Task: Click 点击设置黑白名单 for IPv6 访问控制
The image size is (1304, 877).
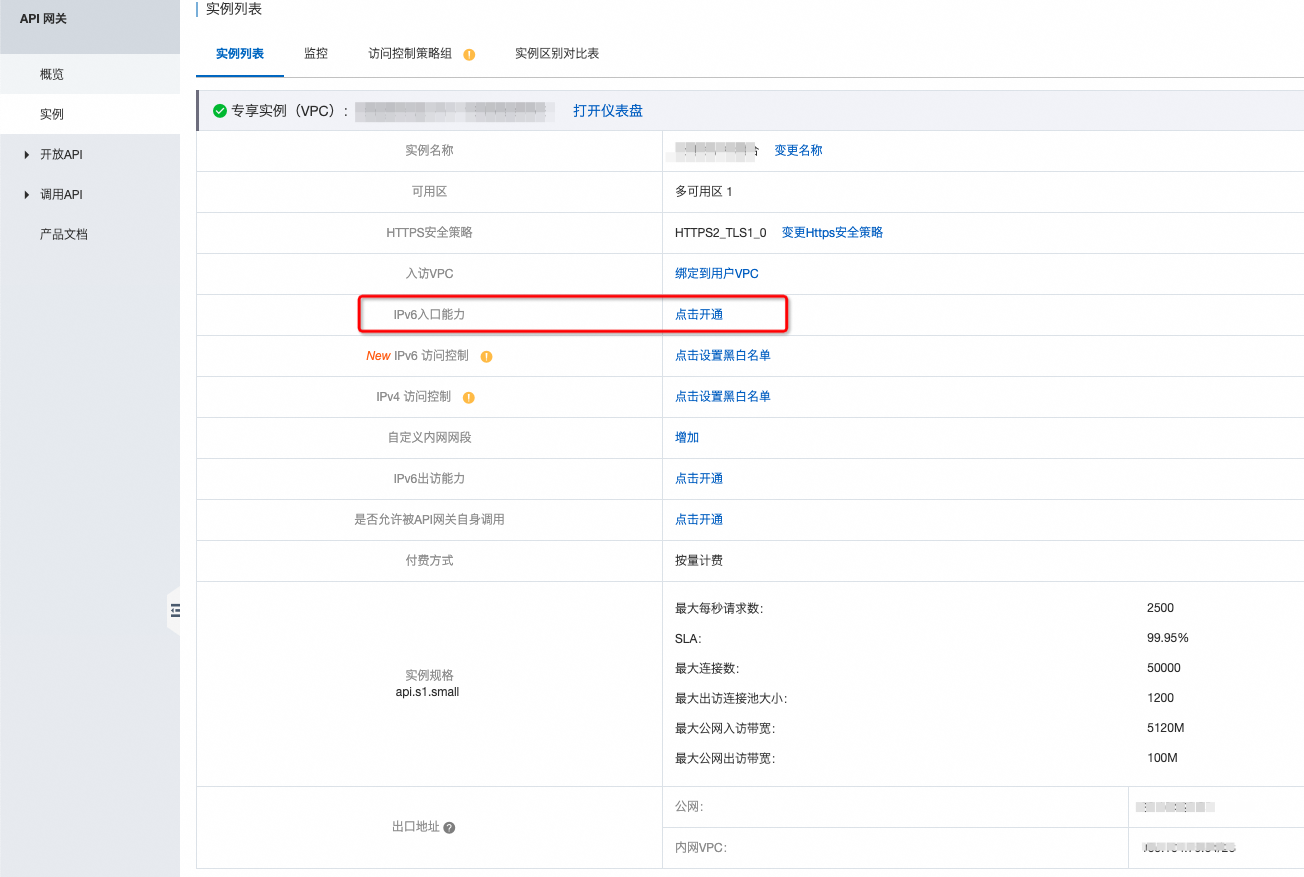Action: pos(723,355)
